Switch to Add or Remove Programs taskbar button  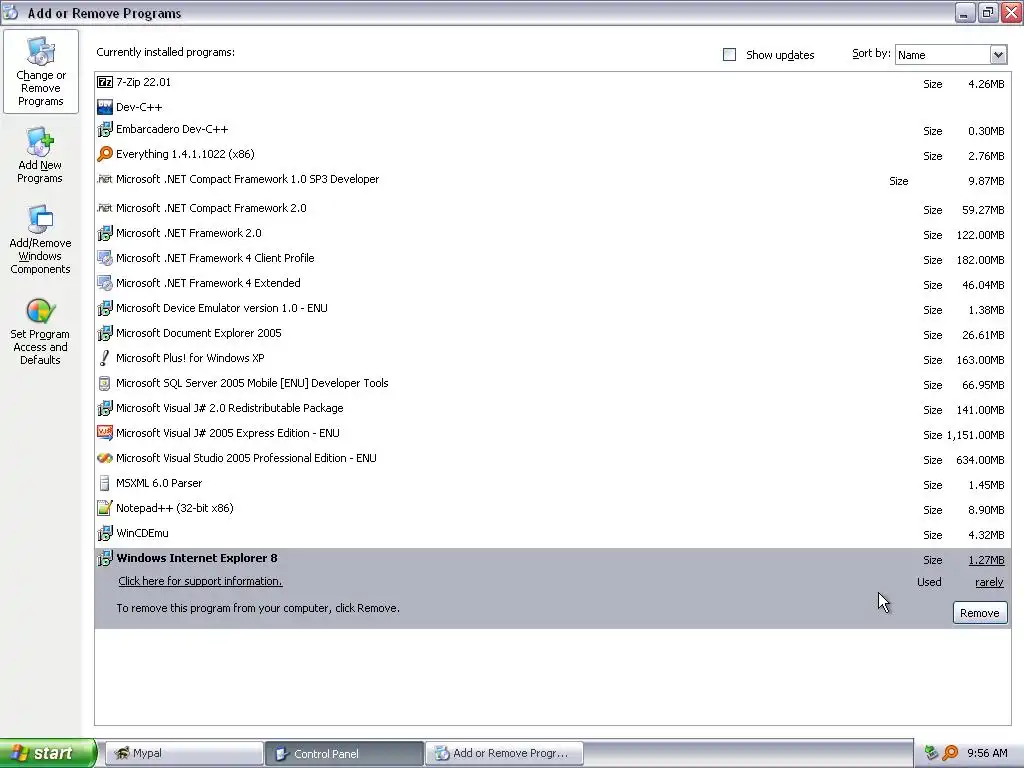tap(504, 754)
